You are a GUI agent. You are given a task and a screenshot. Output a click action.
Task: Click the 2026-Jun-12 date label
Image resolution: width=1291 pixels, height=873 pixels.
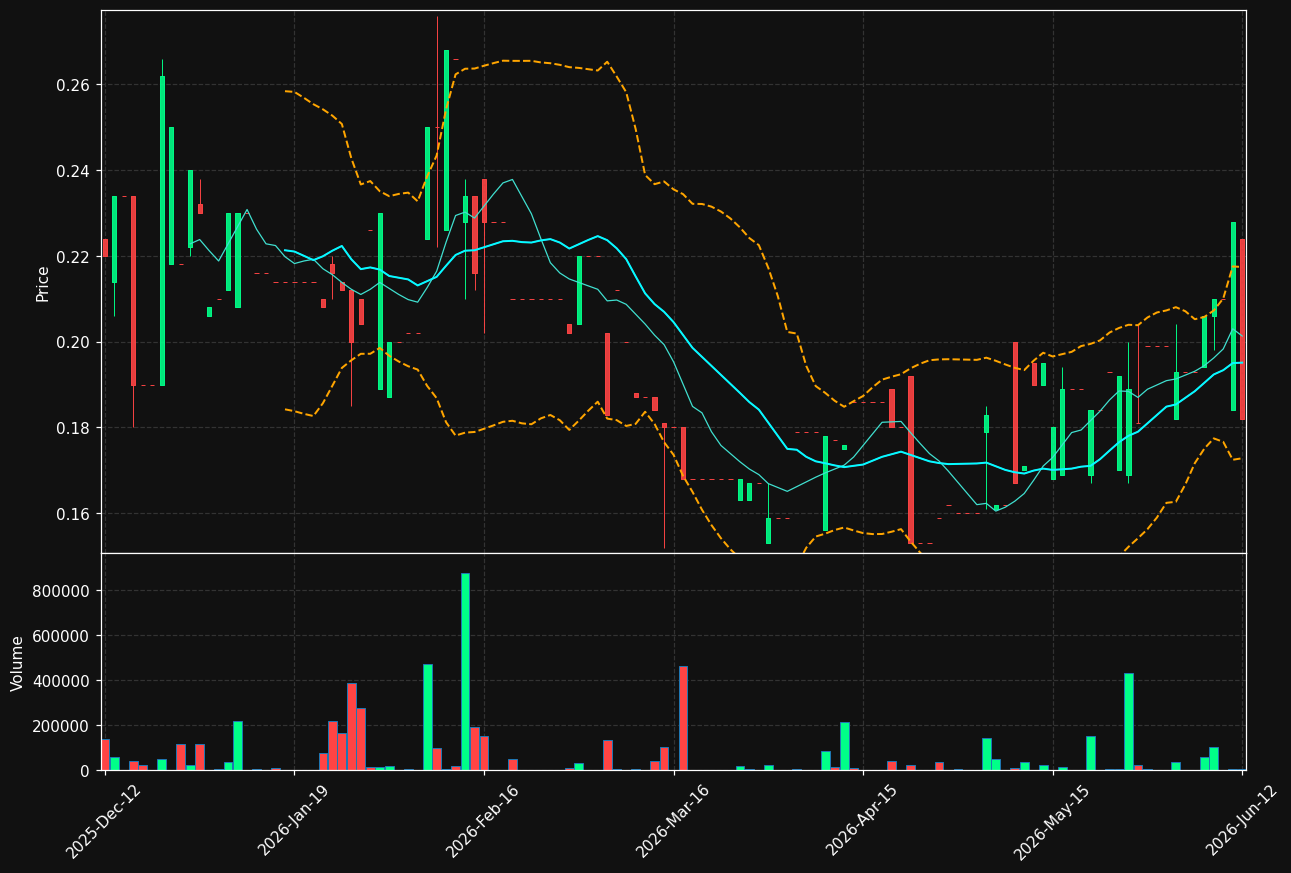1241,821
